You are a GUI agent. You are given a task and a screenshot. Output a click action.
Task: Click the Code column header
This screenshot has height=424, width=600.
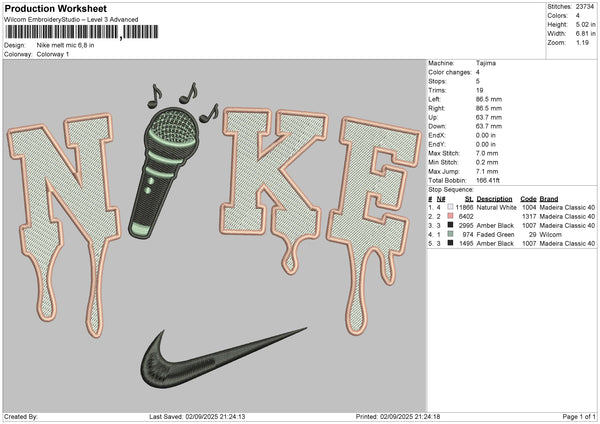[529, 198]
